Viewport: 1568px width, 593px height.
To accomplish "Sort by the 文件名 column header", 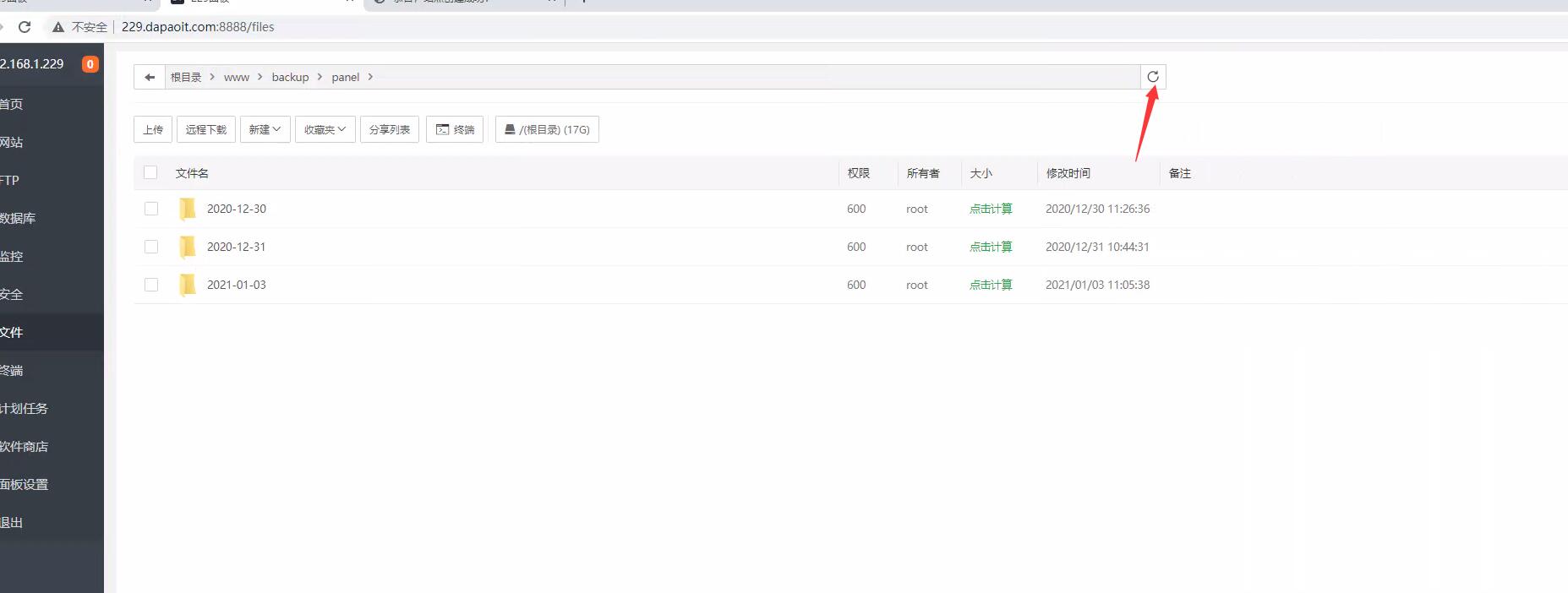I will coord(192,172).
